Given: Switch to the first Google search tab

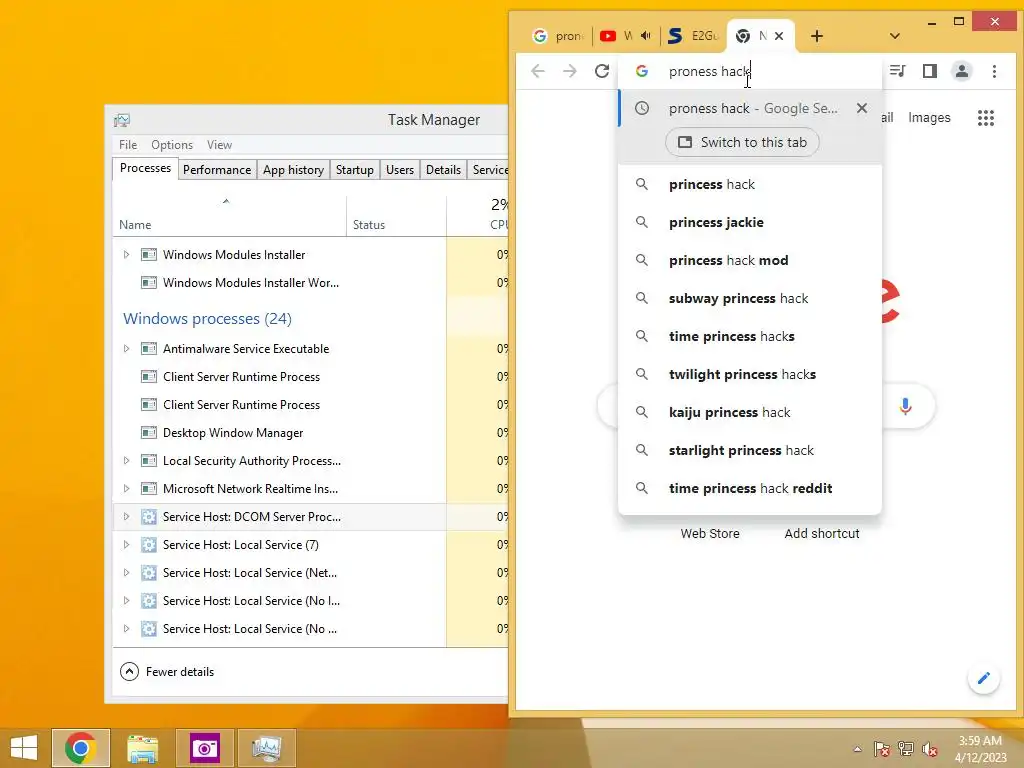Looking at the screenshot, I should click(x=558, y=36).
